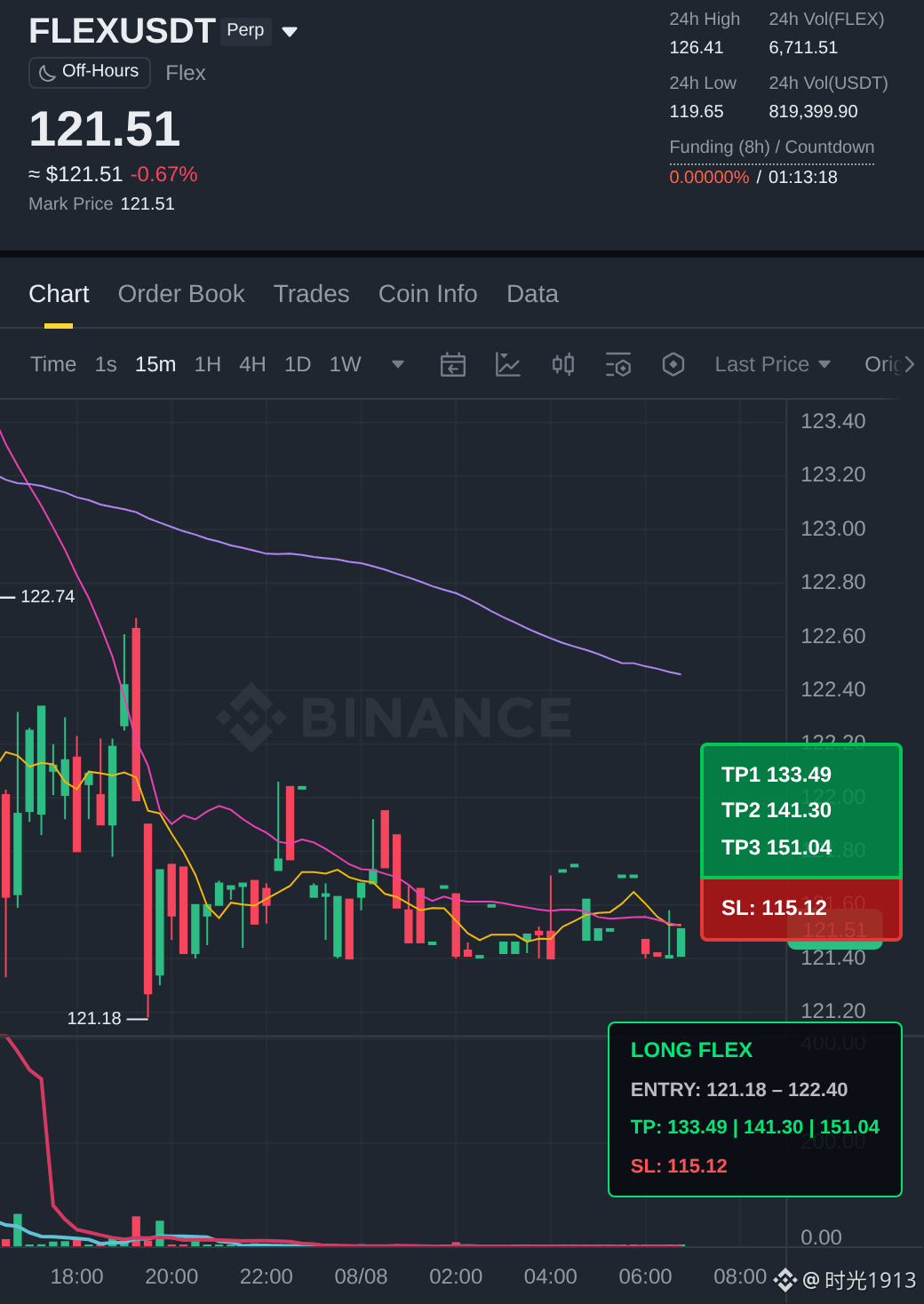
Task: Open the candlestick chart type icon
Action: 563,364
